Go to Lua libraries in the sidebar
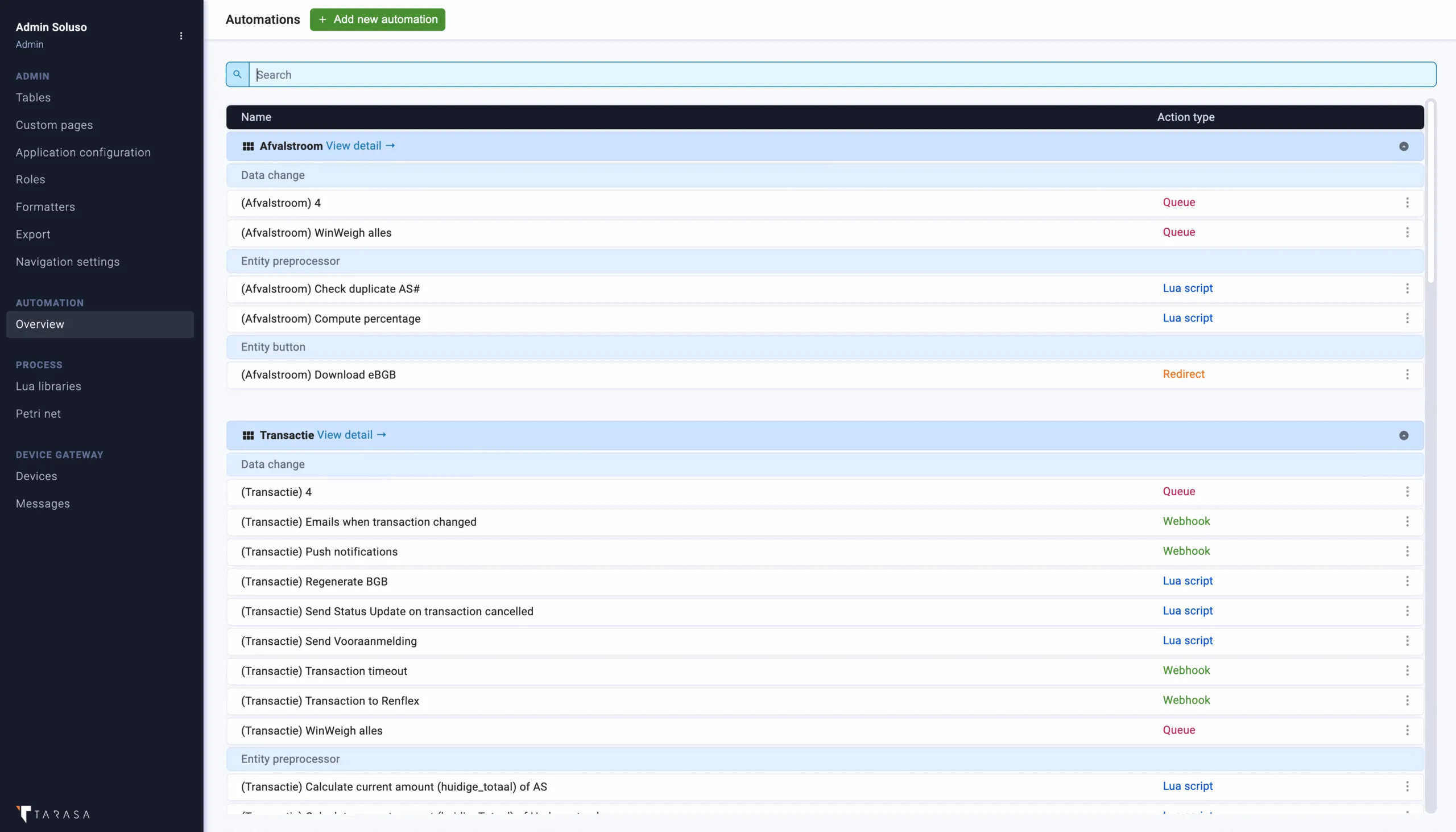Viewport: 1456px width, 832px height. 48,386
